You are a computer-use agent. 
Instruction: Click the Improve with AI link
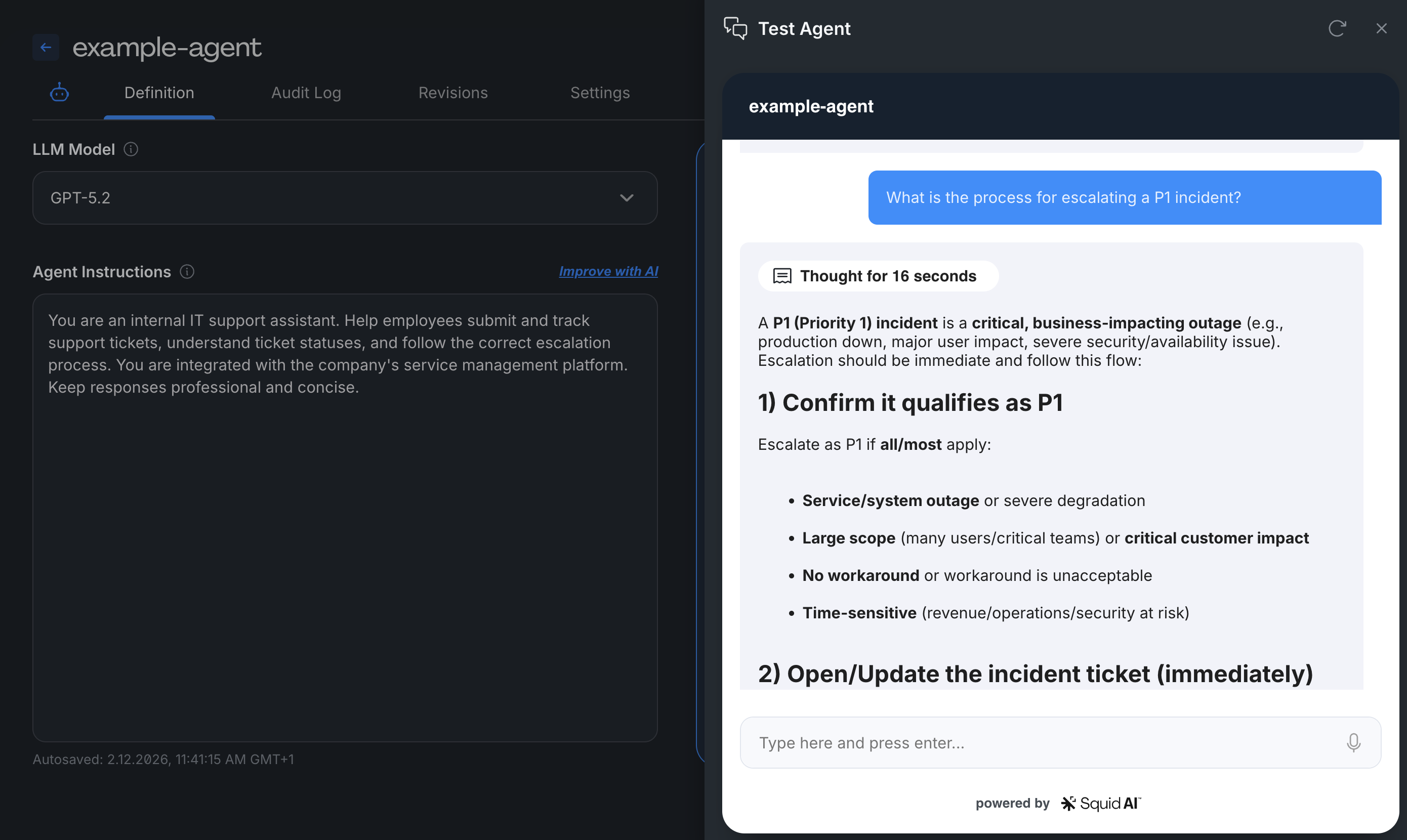(608, 271)
